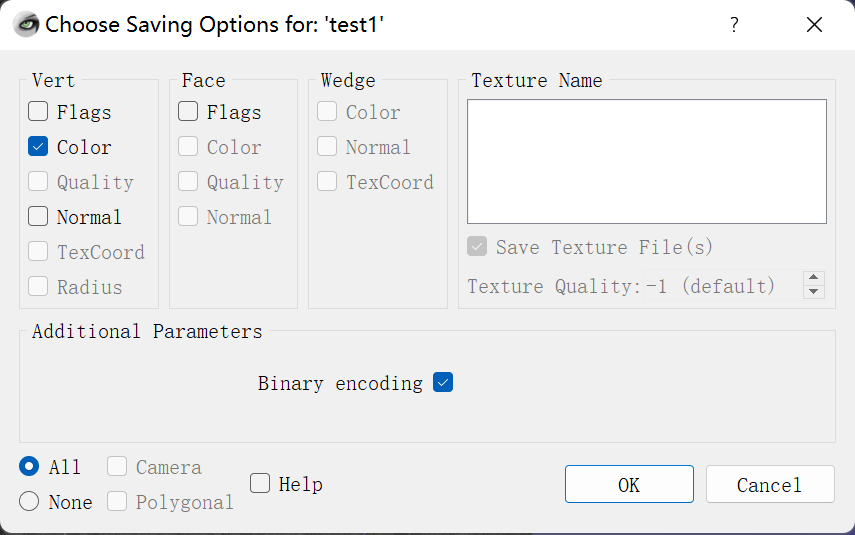This screenshot has height=535, width=855.
Task: Click the Camera checkbox
Action: point(117,467)
